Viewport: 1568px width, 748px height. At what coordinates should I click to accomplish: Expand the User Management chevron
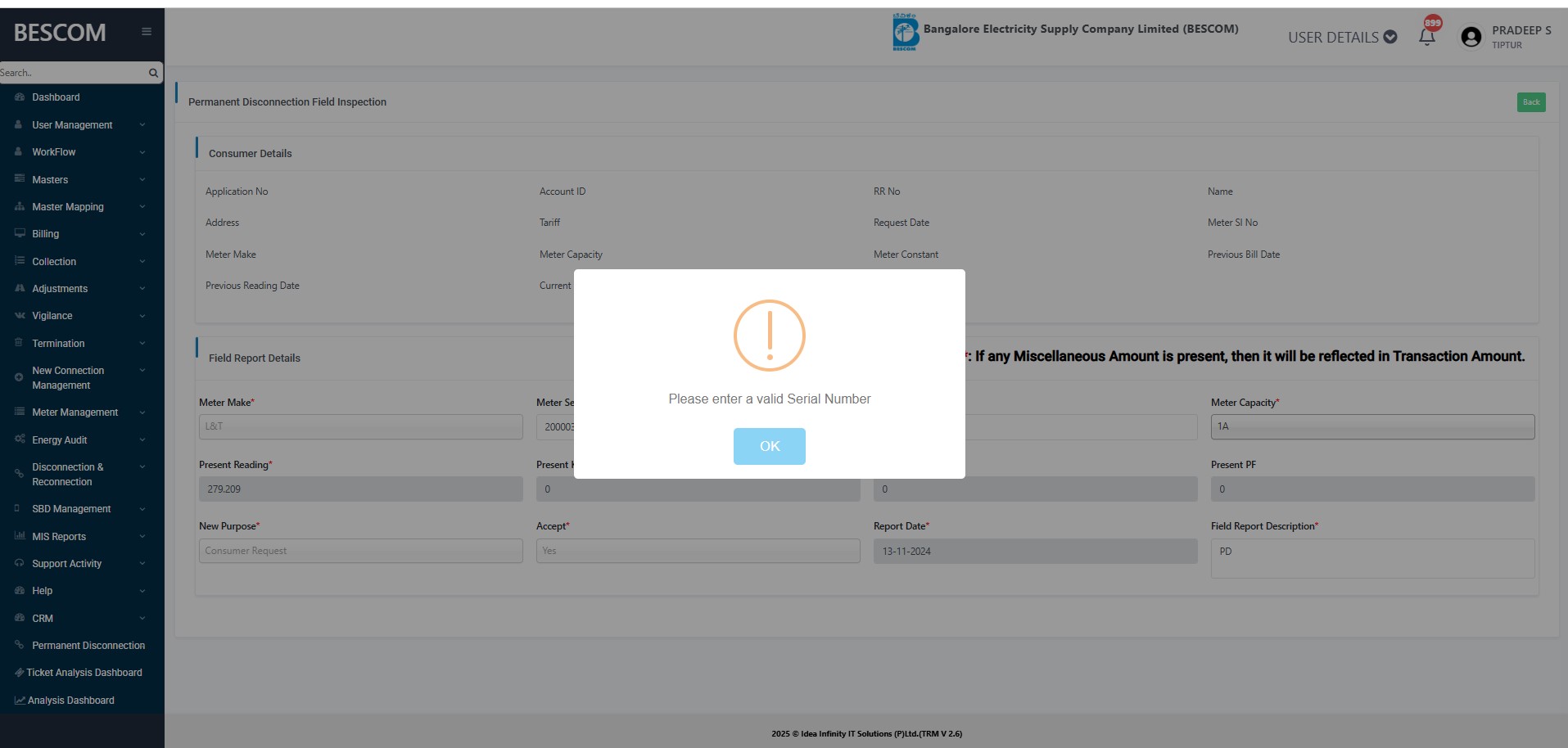(142, 125)
